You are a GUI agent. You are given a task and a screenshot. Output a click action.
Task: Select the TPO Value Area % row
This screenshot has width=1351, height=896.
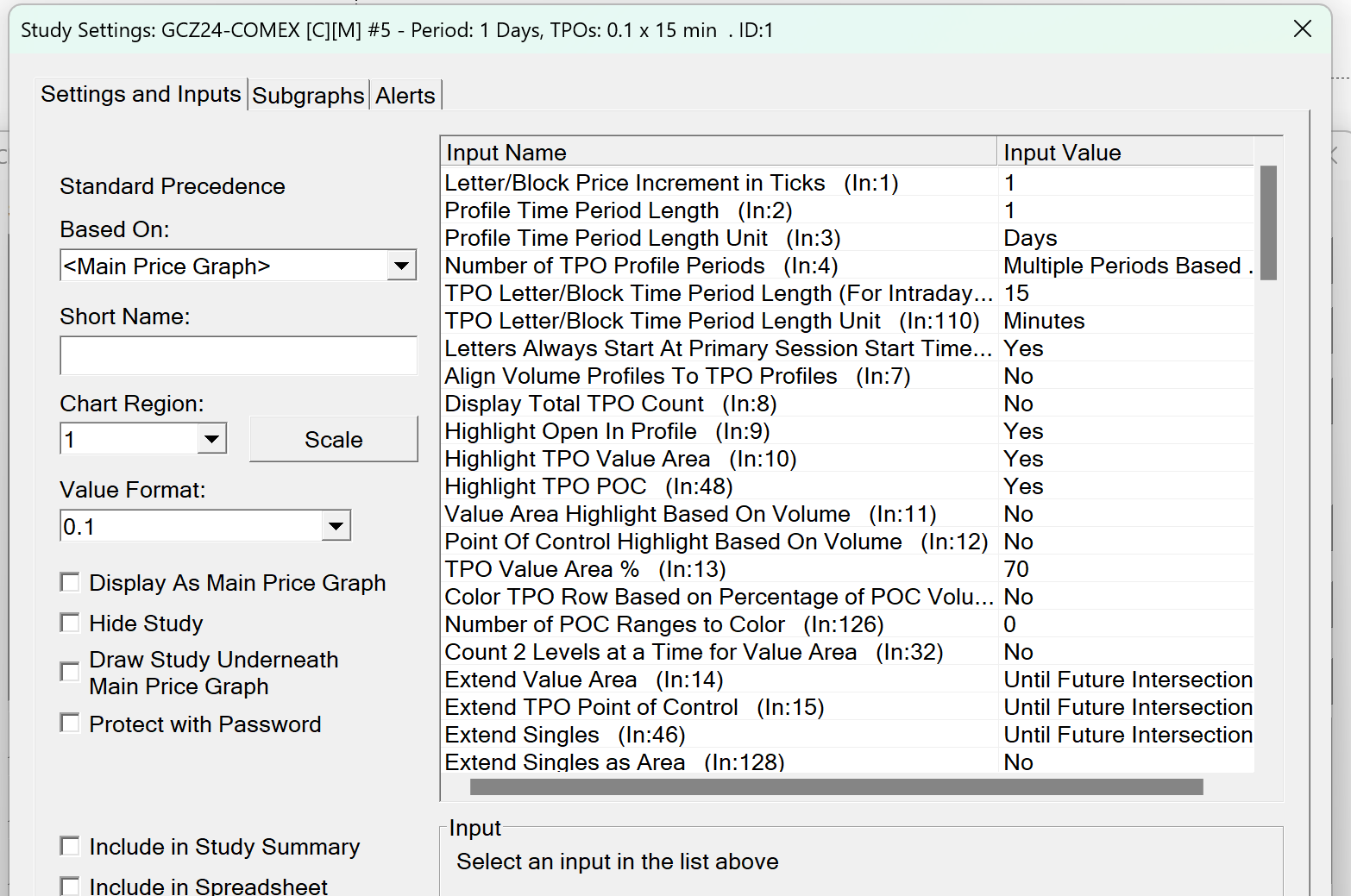click(x=585, y=569)
